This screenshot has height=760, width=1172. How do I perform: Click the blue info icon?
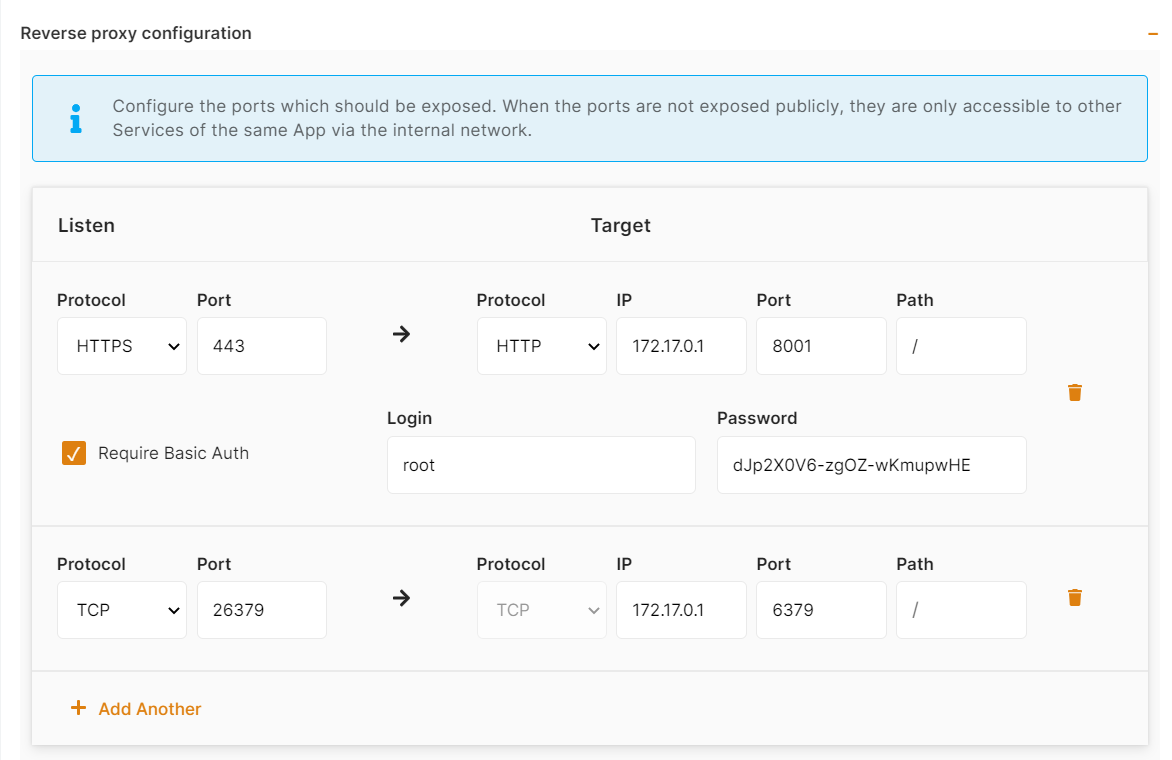75,119
